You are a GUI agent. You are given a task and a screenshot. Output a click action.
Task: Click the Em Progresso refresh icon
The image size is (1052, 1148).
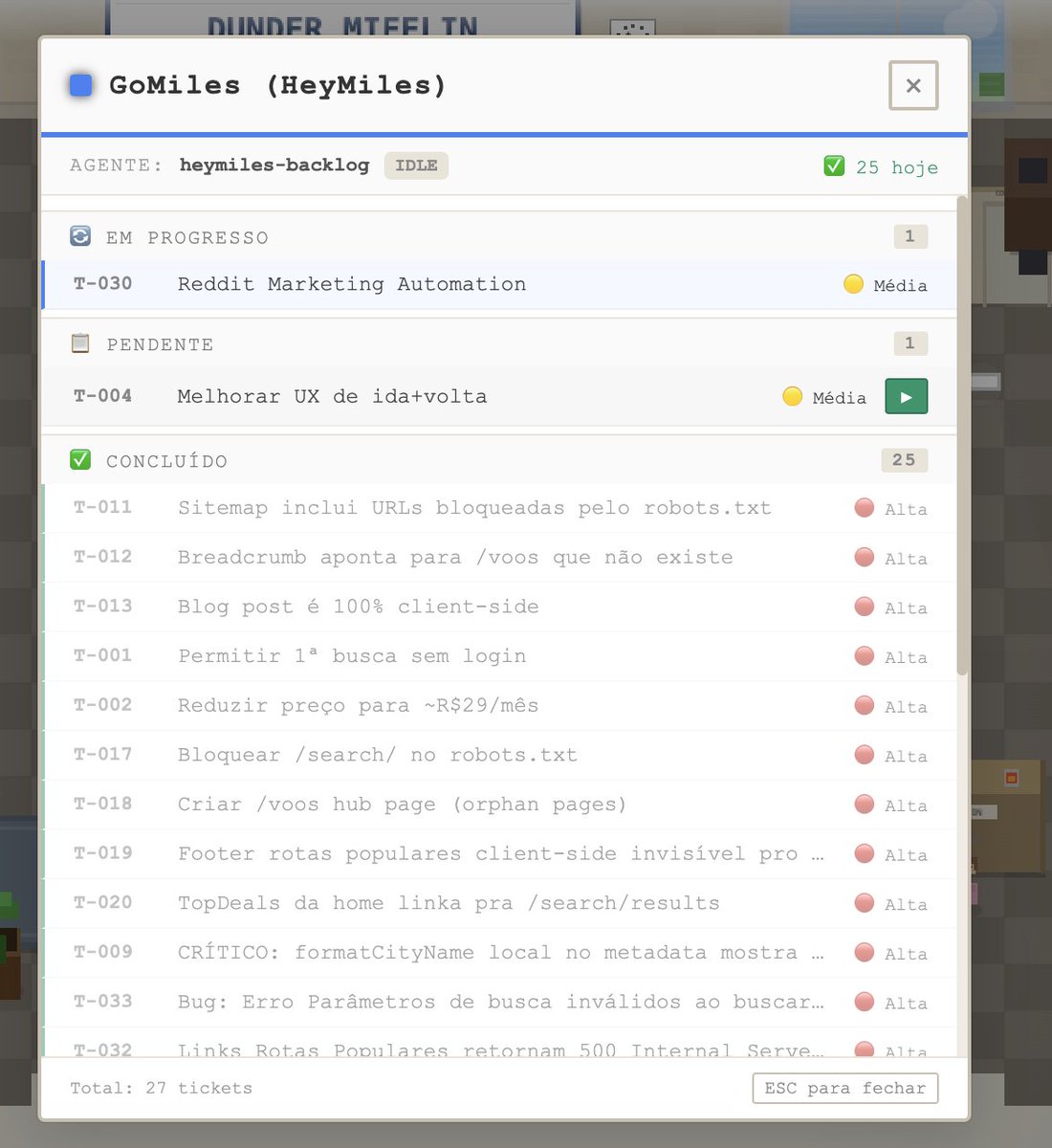pyautogui.click(x=80, y=236)
